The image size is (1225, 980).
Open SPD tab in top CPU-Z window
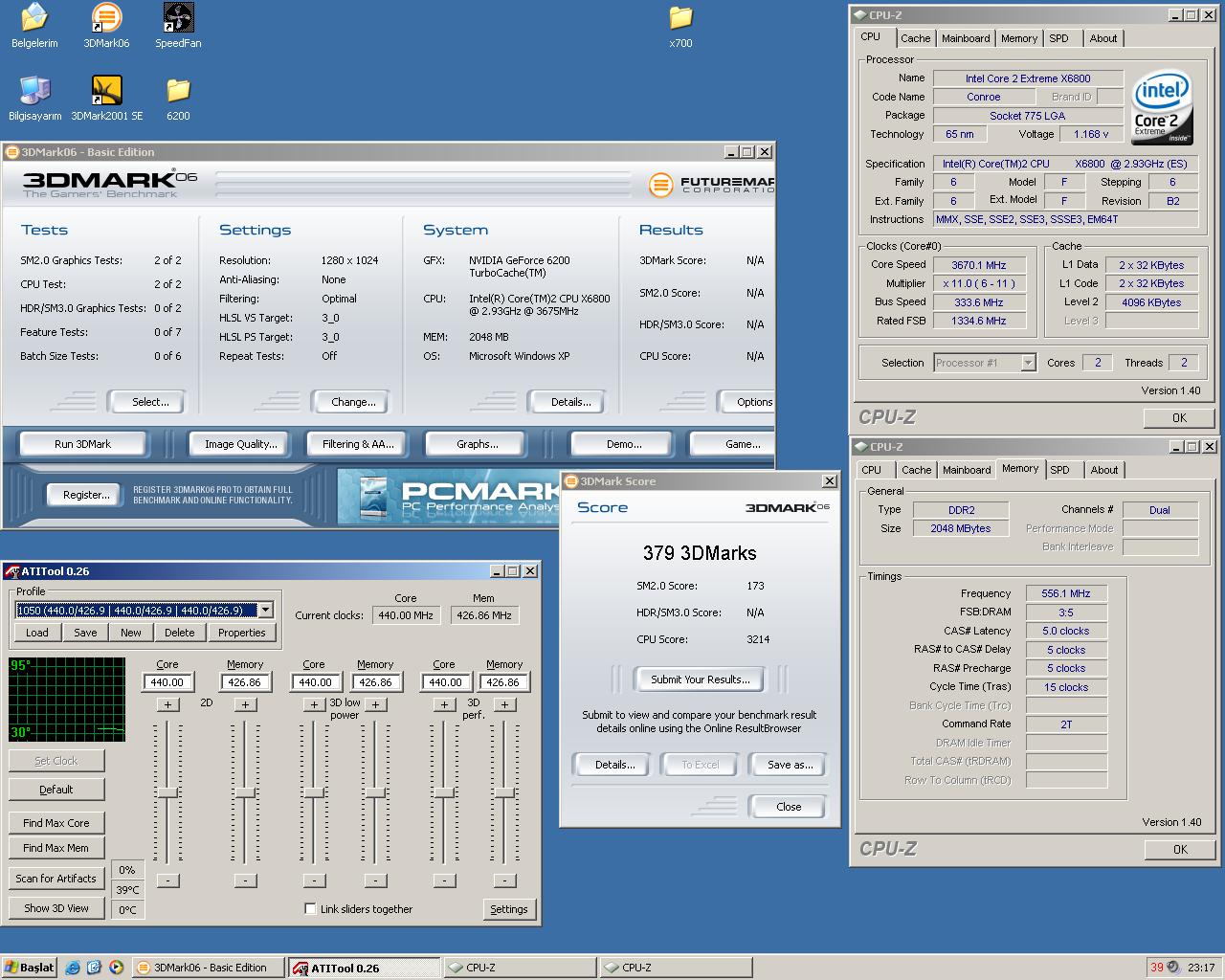click(1058, 38)
